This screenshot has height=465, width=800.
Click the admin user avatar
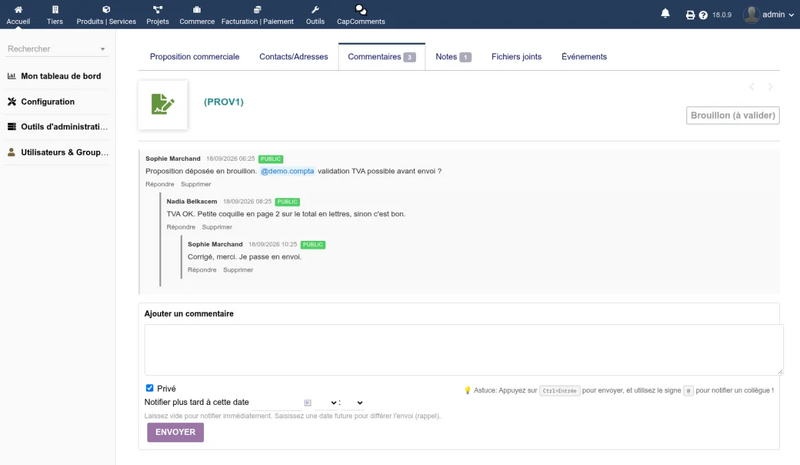click(x=751, y=15)
